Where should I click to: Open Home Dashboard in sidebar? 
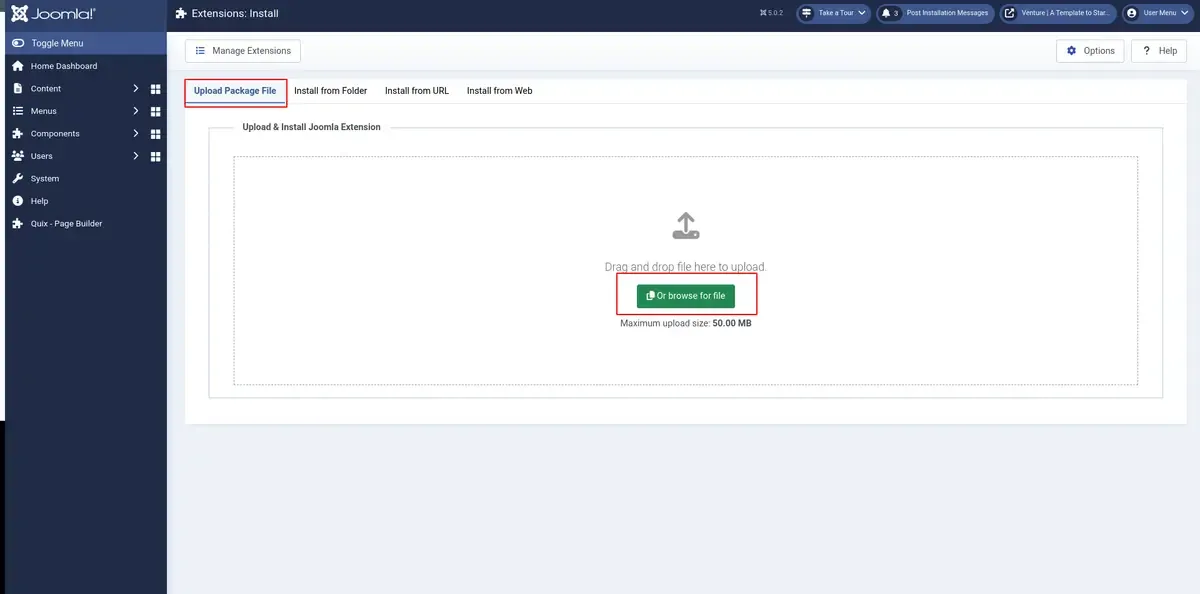[x=64, y=66]
